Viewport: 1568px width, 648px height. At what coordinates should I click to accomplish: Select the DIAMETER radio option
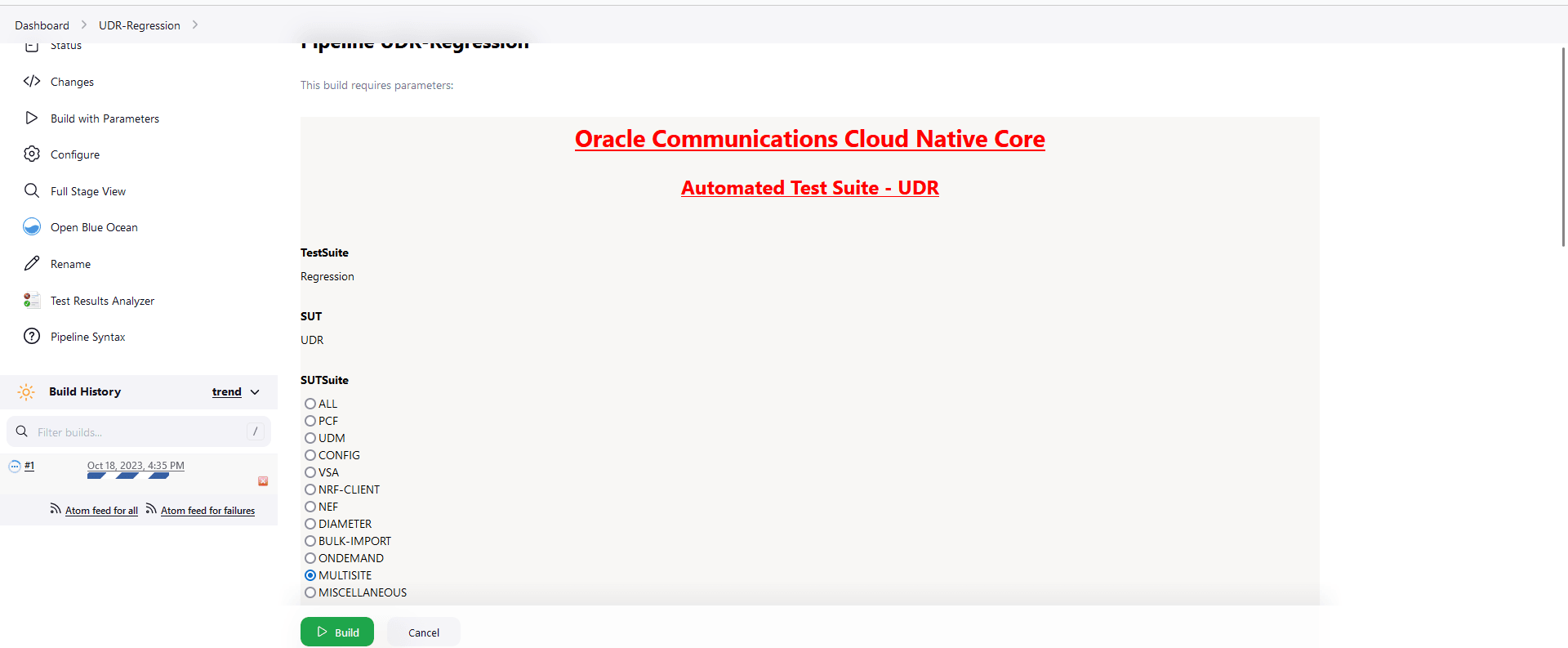(310, 524)
